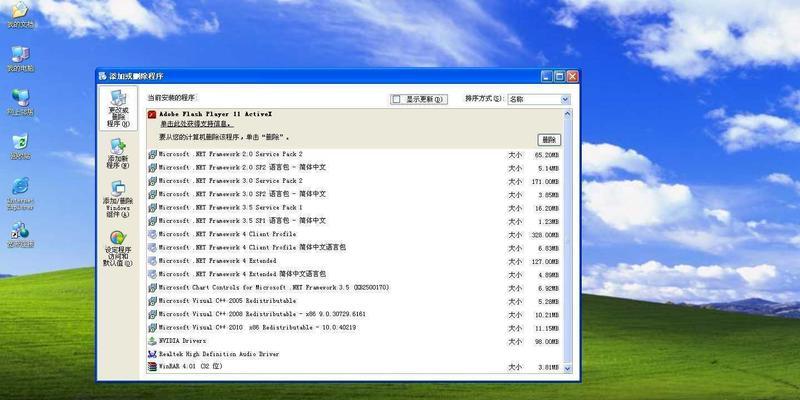The width and height of the screenshot is (800, 400).
Task: Click the Add or Remove Programs title bar icon
Action: [103, 76]
